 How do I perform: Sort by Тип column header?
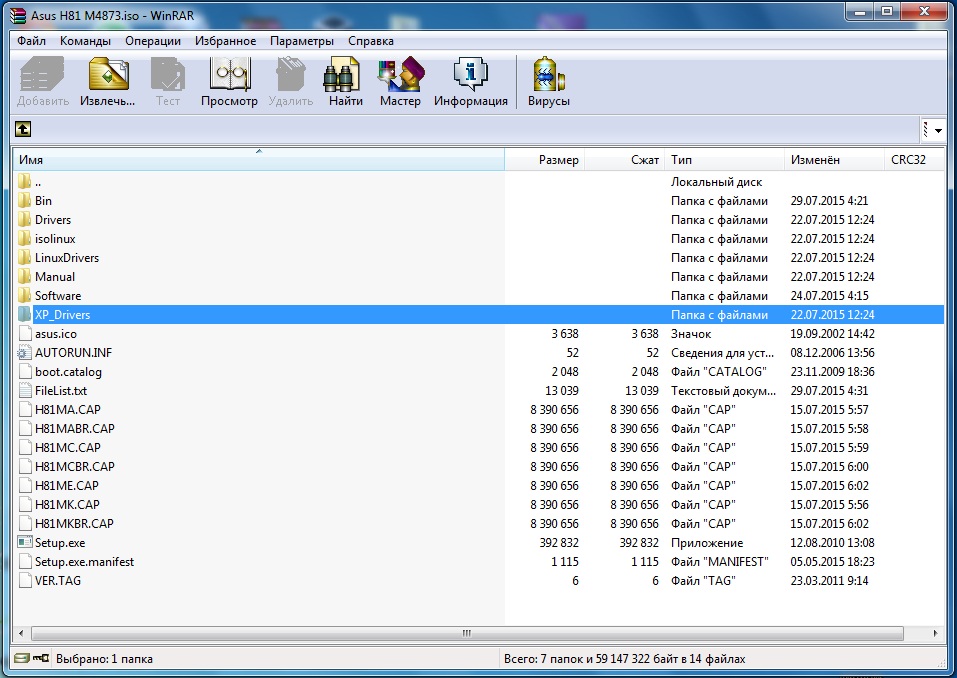coord(724,160)
